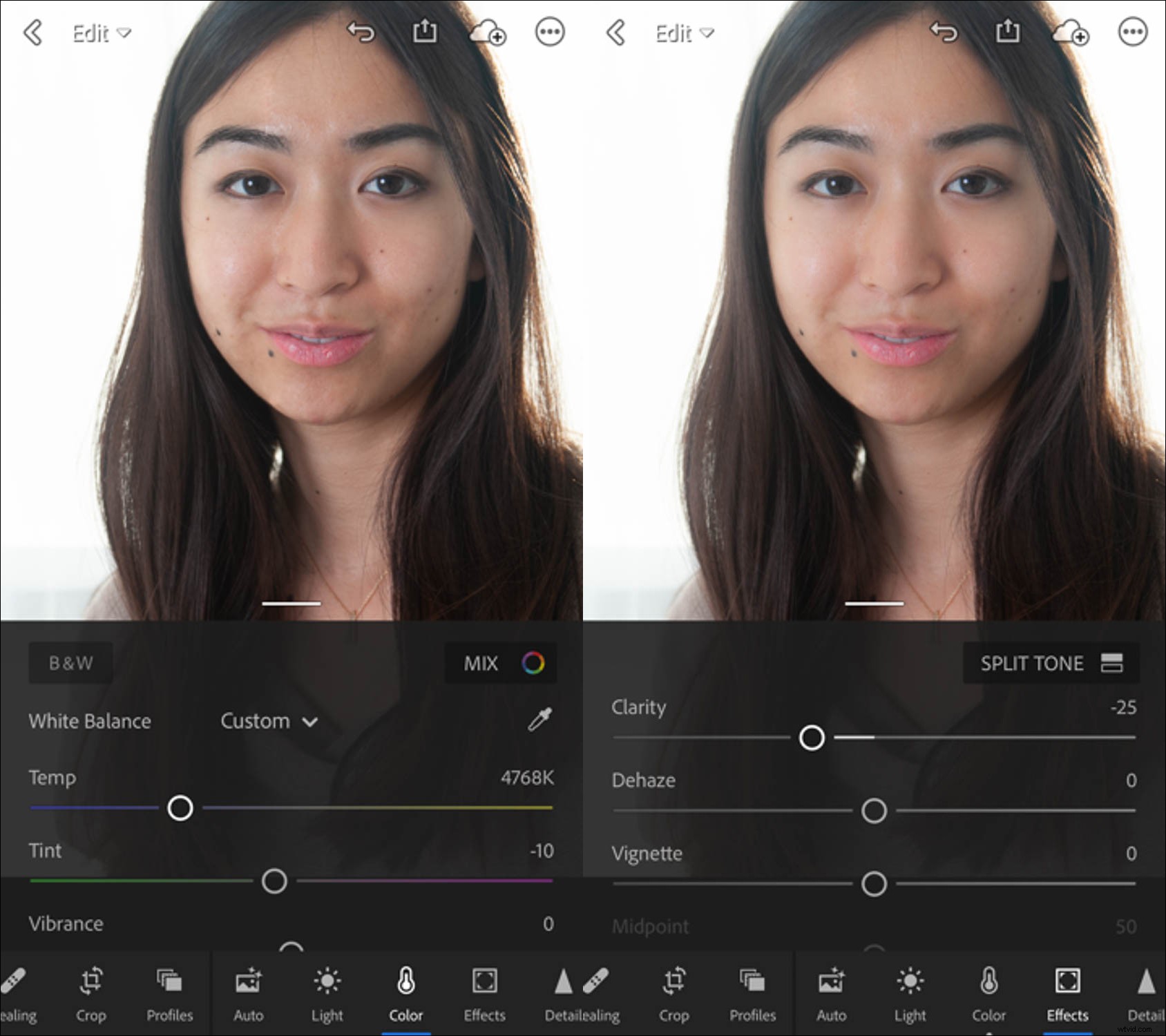1166x1036 pixels.
Task: Go back using the back arrow
Action: point(32,32)
